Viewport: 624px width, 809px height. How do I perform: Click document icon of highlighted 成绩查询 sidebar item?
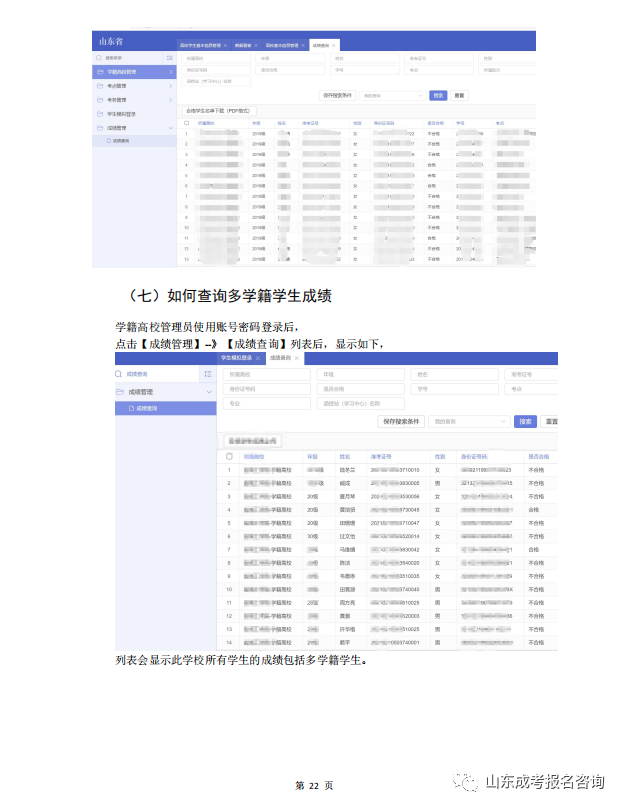click(132, 408)
